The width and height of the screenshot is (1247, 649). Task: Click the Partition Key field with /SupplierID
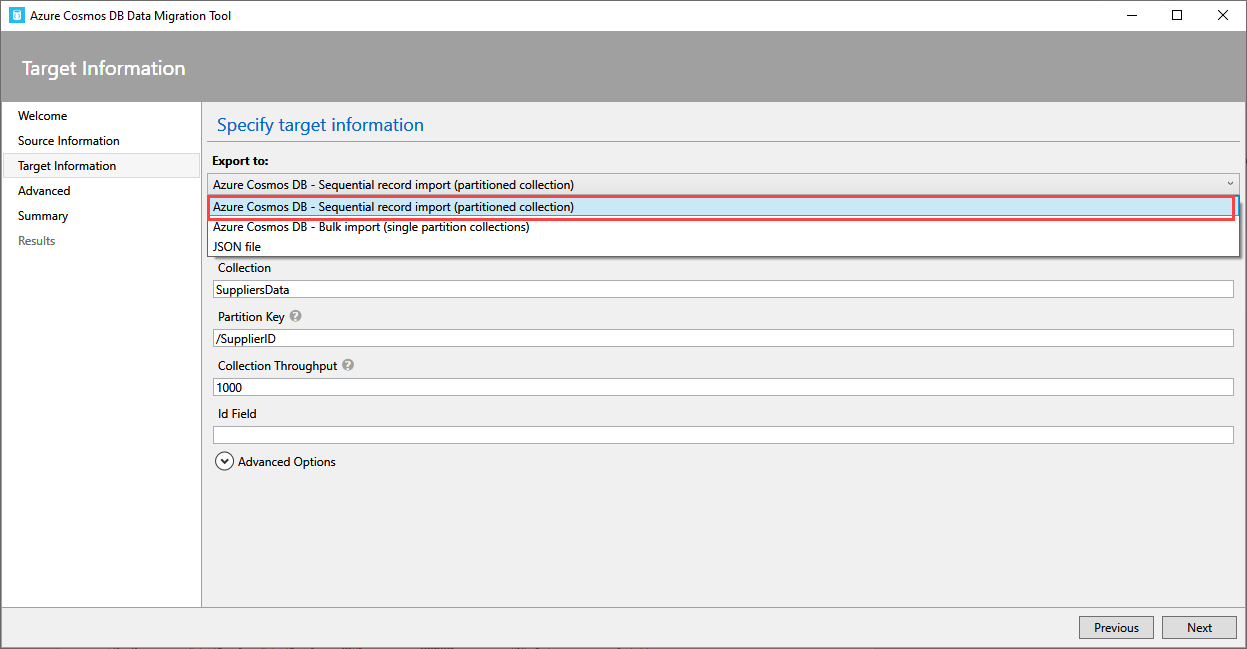[x=723, y=338]
